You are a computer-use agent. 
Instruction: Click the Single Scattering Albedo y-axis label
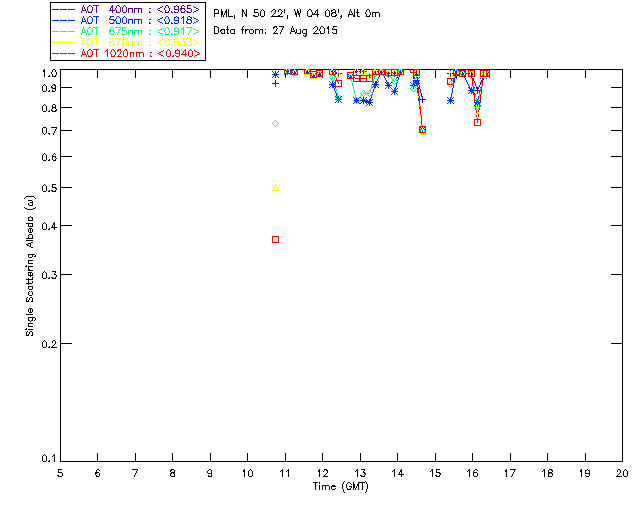coord(30,266)
